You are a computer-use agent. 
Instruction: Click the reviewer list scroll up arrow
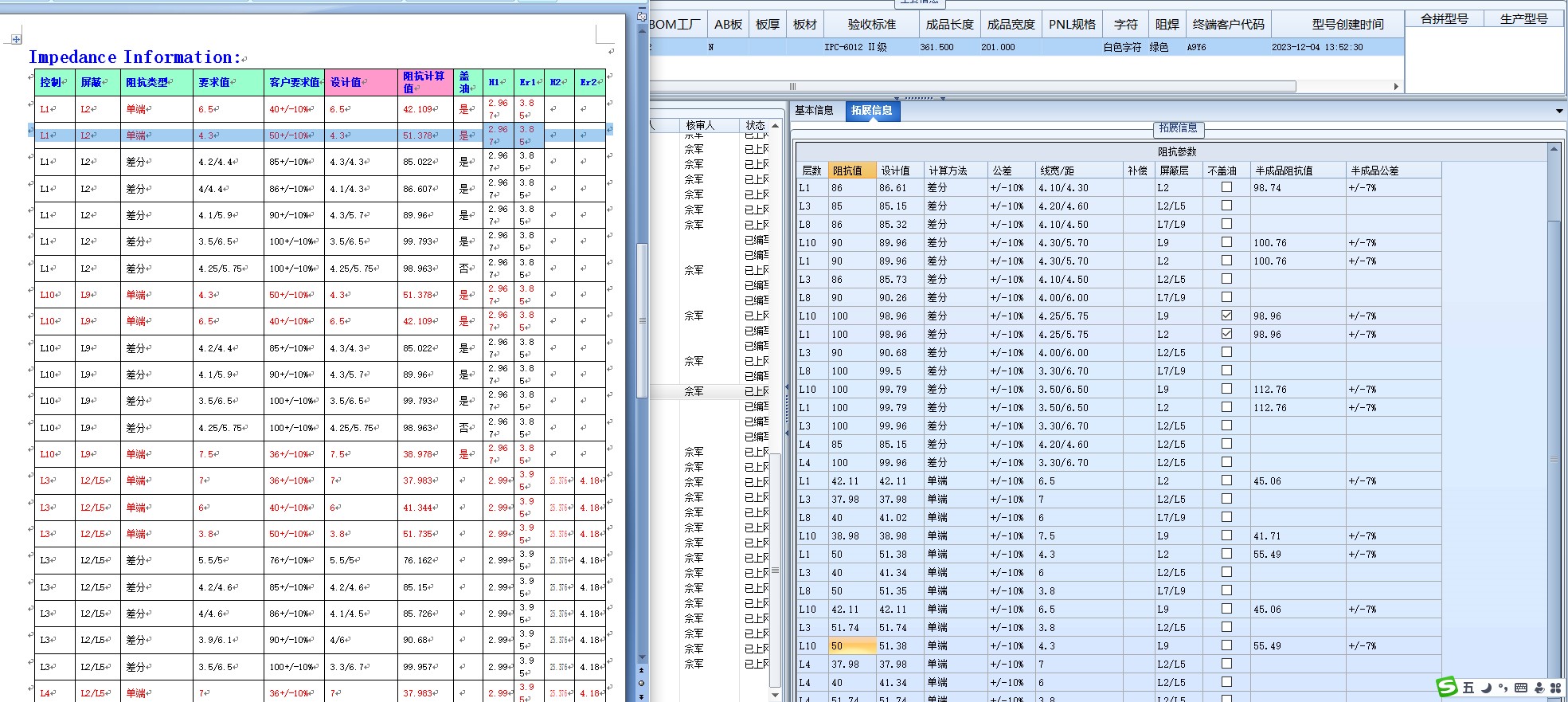775,125
